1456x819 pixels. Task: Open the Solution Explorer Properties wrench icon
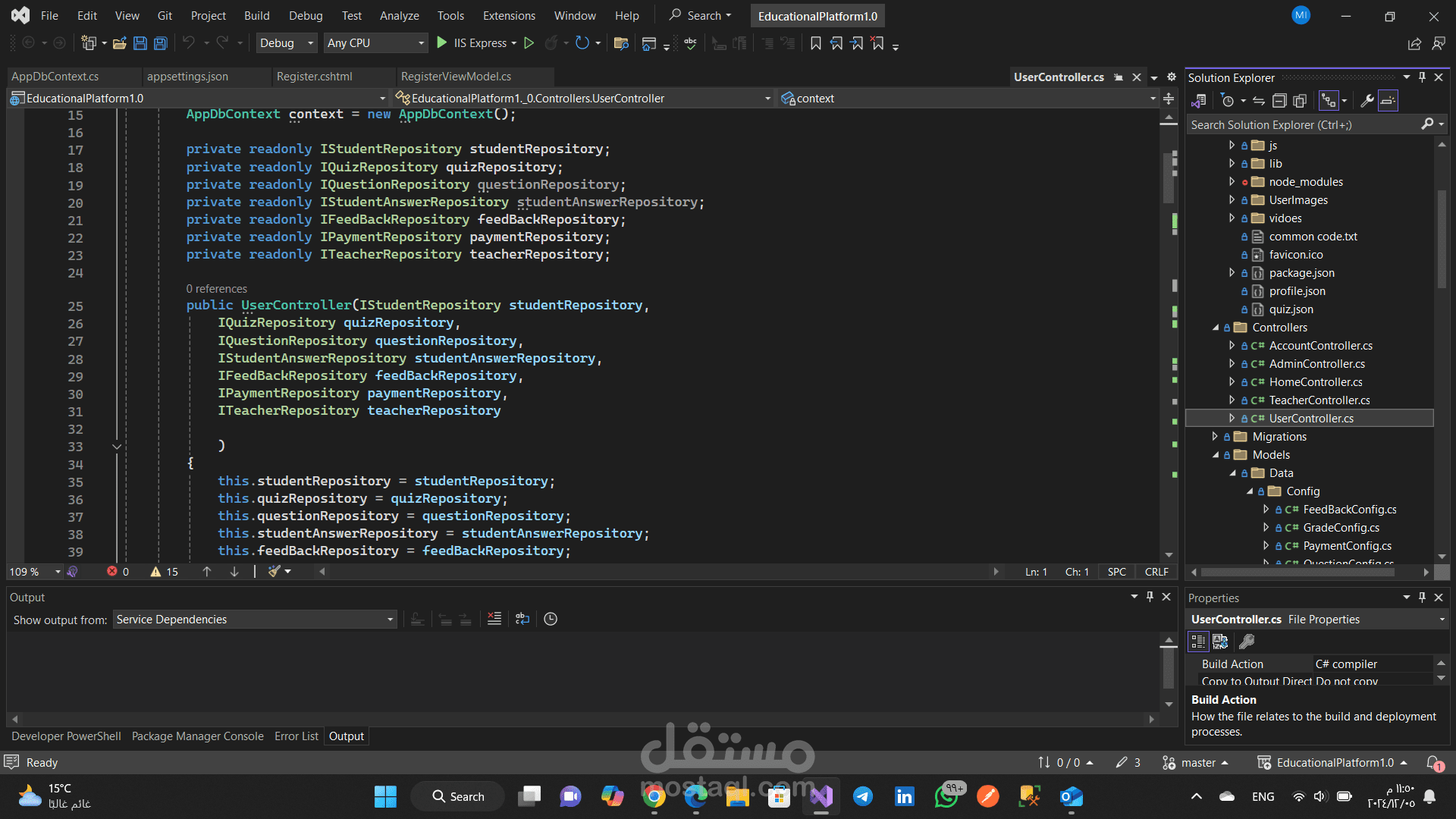(x=1367, y=101)
